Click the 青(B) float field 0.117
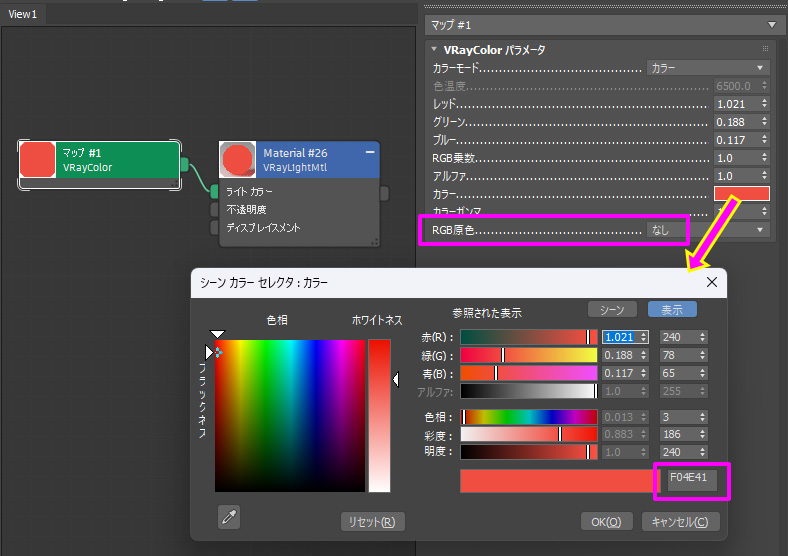Image resolution: width=788 pixels, height=556 pixels. pyautogui.click(x=621, y=373)
